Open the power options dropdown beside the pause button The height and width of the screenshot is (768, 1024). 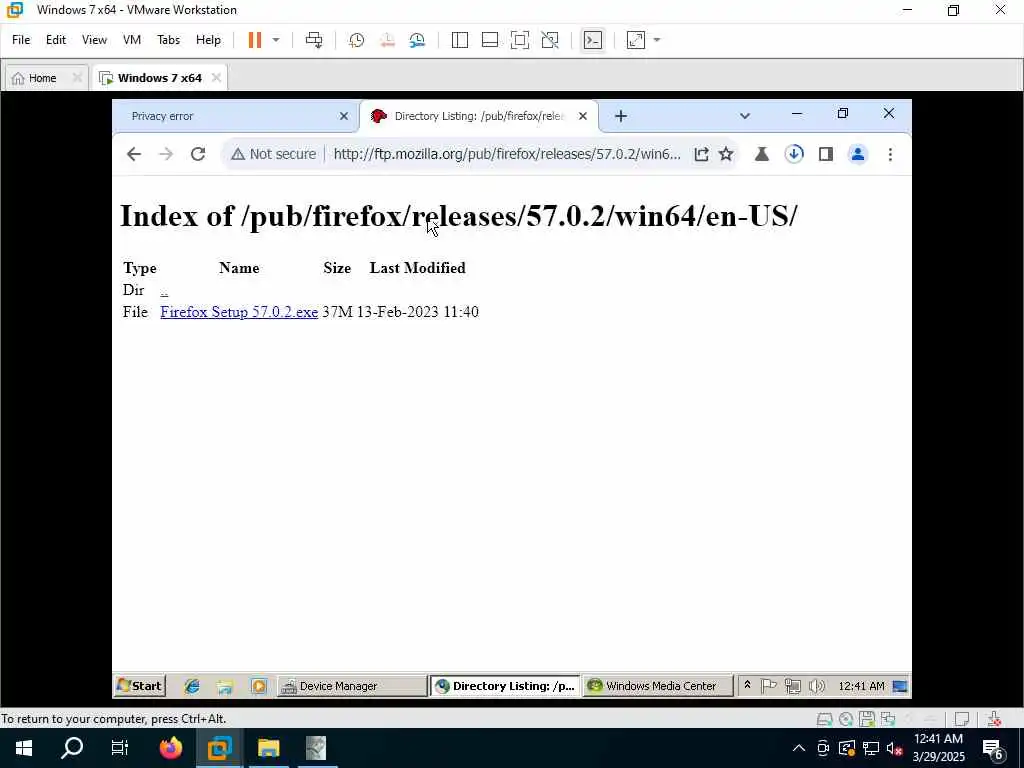coord(276,40)
